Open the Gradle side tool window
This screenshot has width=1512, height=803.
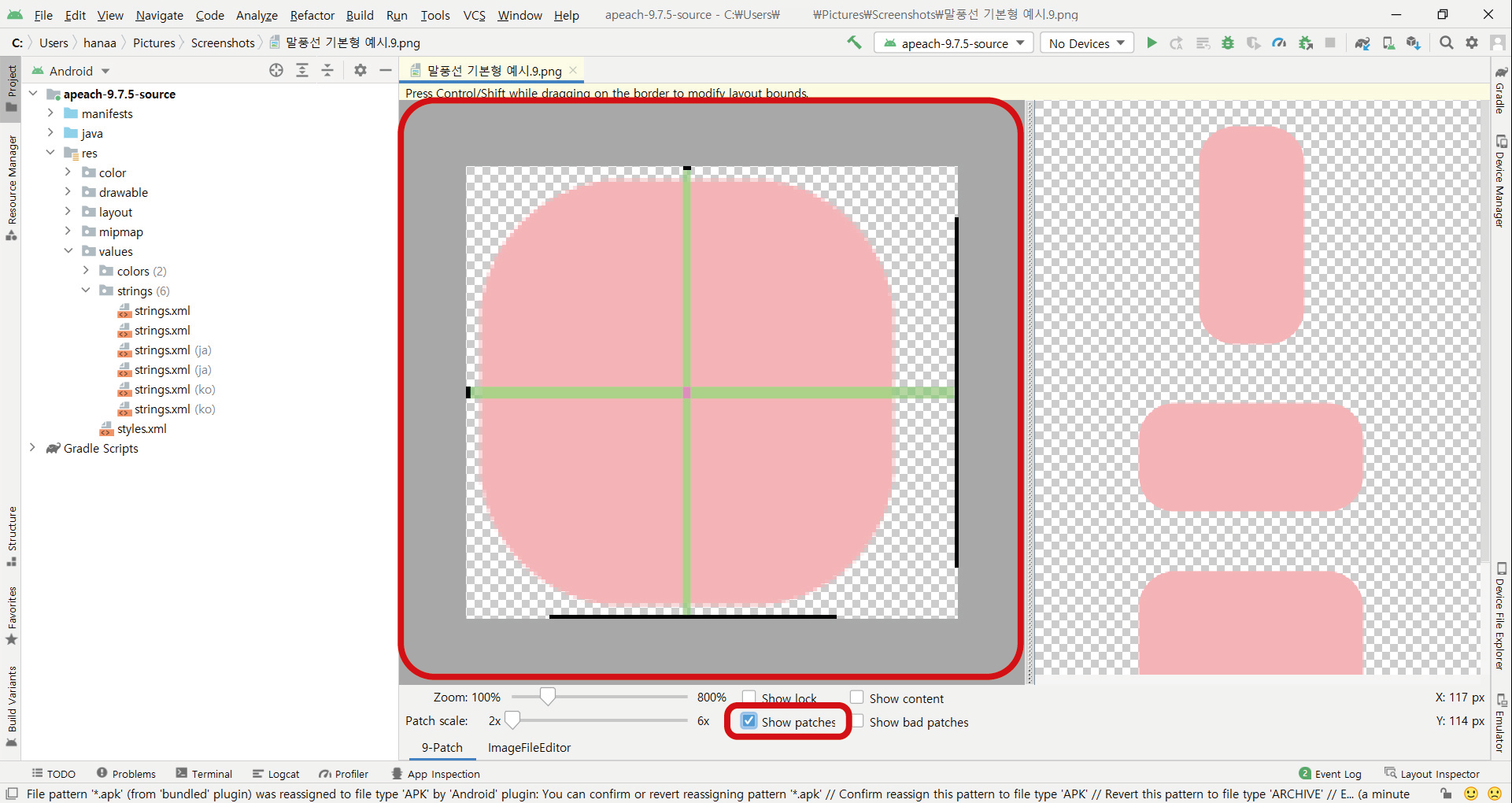tap(1501, 90)
